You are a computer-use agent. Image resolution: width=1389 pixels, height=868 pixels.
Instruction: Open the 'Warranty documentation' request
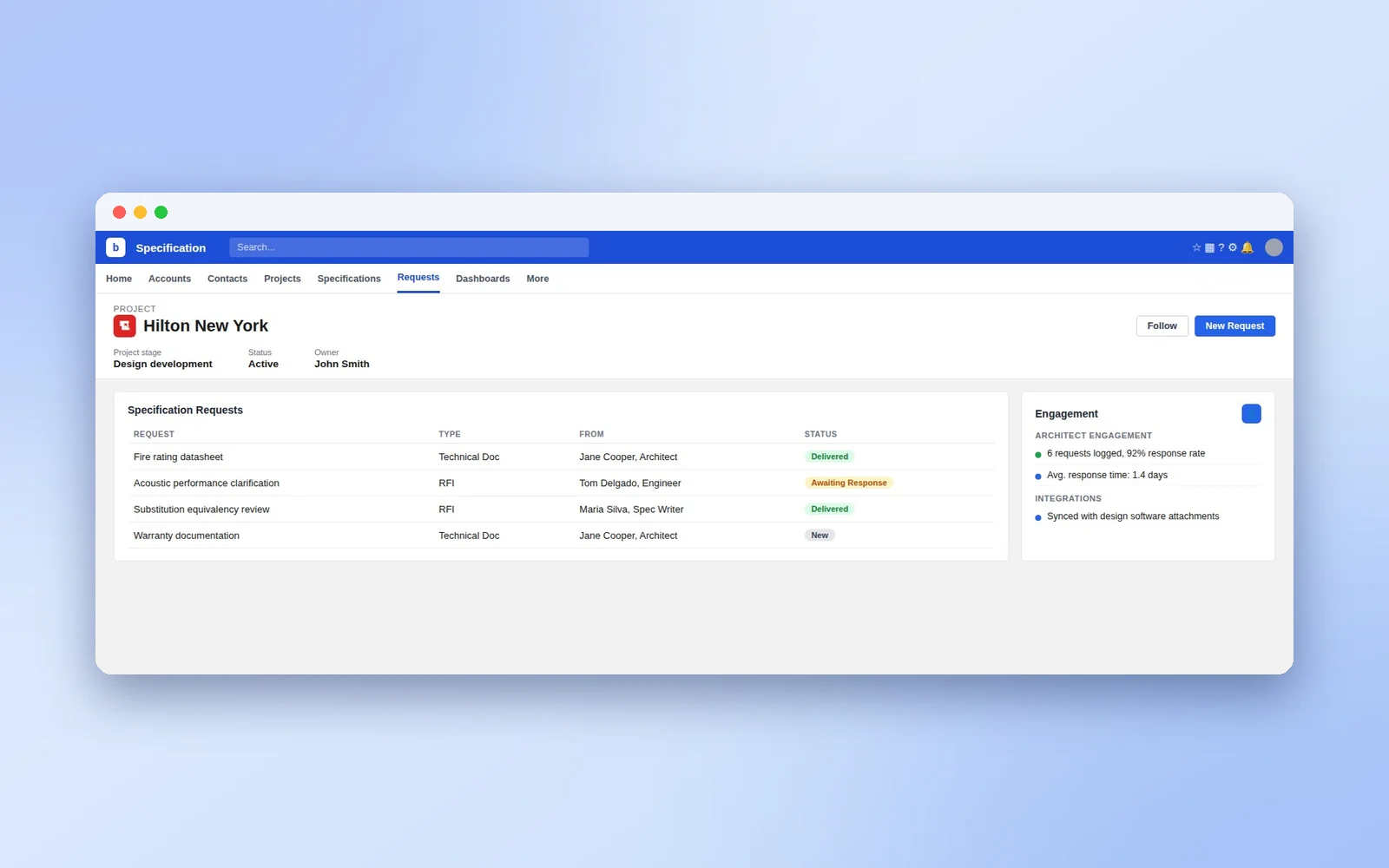[x=187, y=536]
